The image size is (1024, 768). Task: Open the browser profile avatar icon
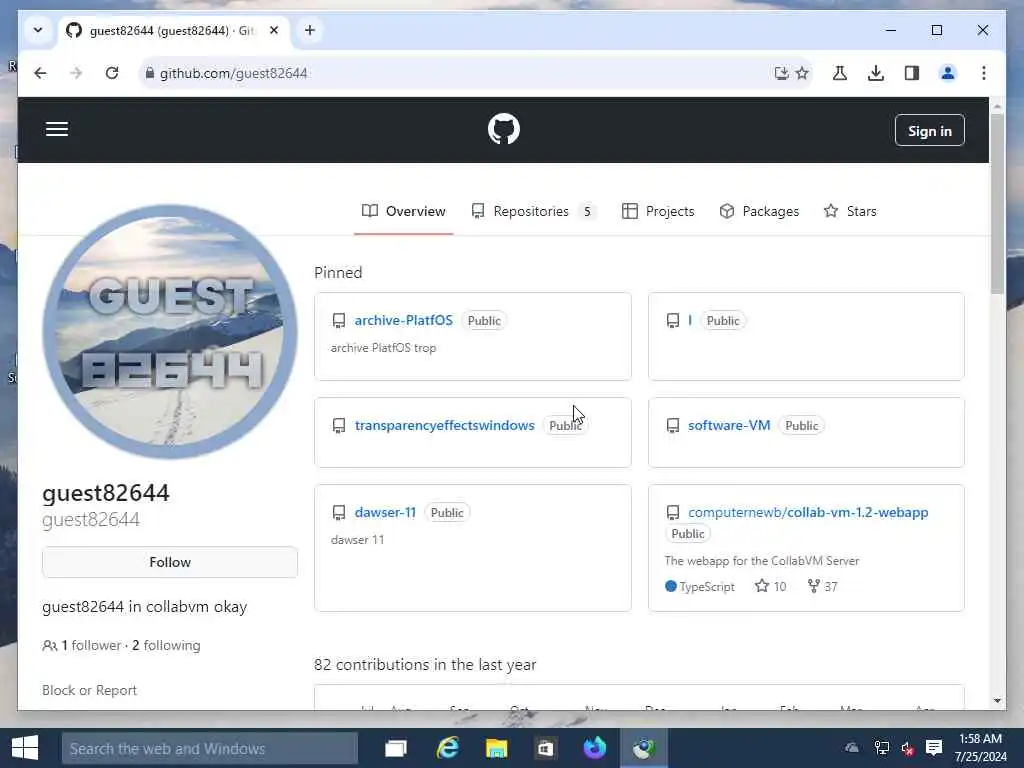pyautogui.click(x=948, y=73)
